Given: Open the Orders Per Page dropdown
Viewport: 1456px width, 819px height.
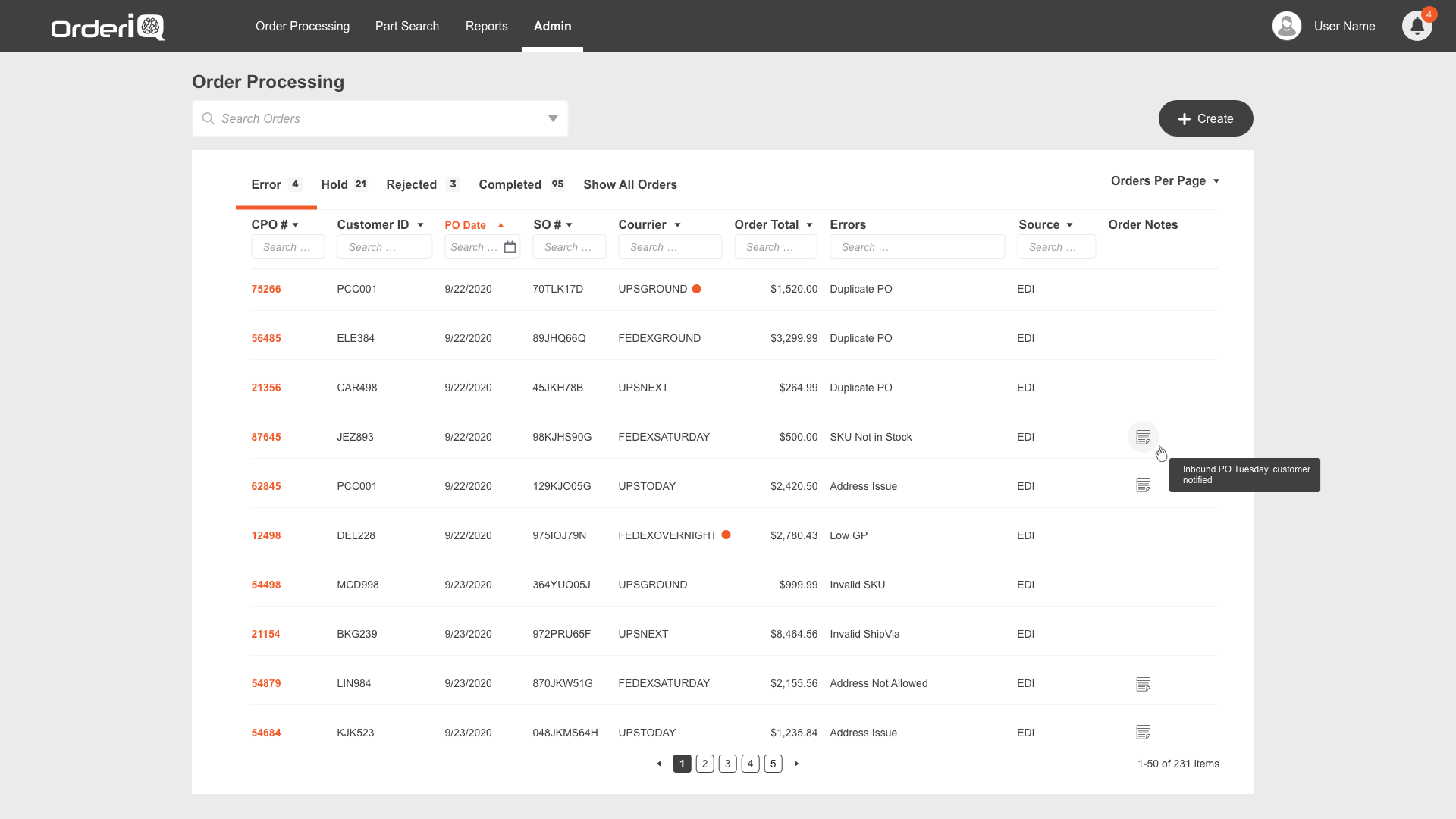Looking at the screenshot, I should click(1165, 180).
